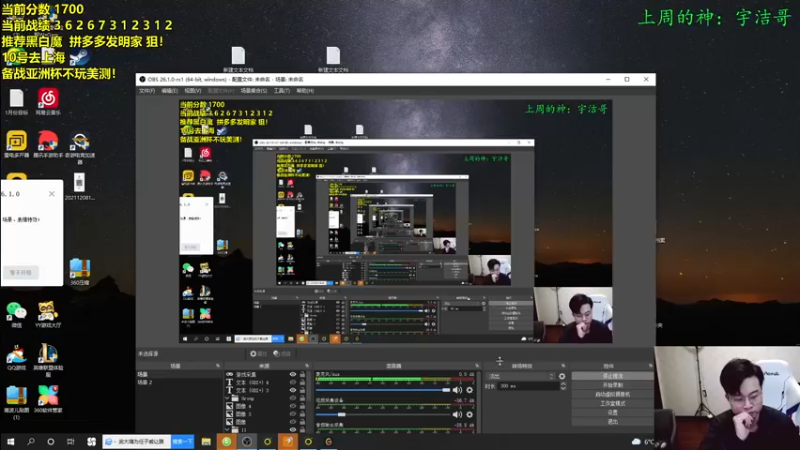This screenshot has height=450, width=800.
Task: Mute the mic/Aux channel speaker icon
Action: (457, 390)
